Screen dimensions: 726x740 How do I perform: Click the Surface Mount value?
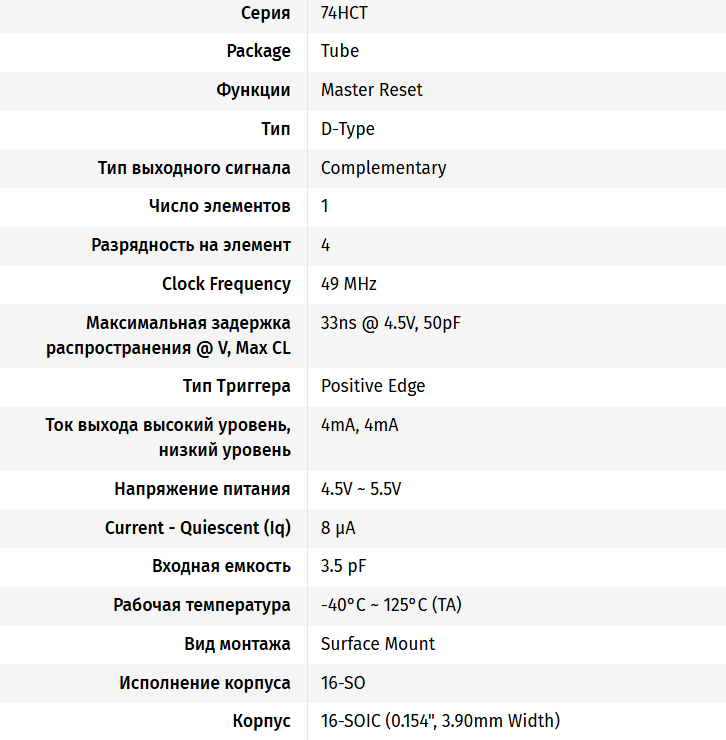point(378,644)
